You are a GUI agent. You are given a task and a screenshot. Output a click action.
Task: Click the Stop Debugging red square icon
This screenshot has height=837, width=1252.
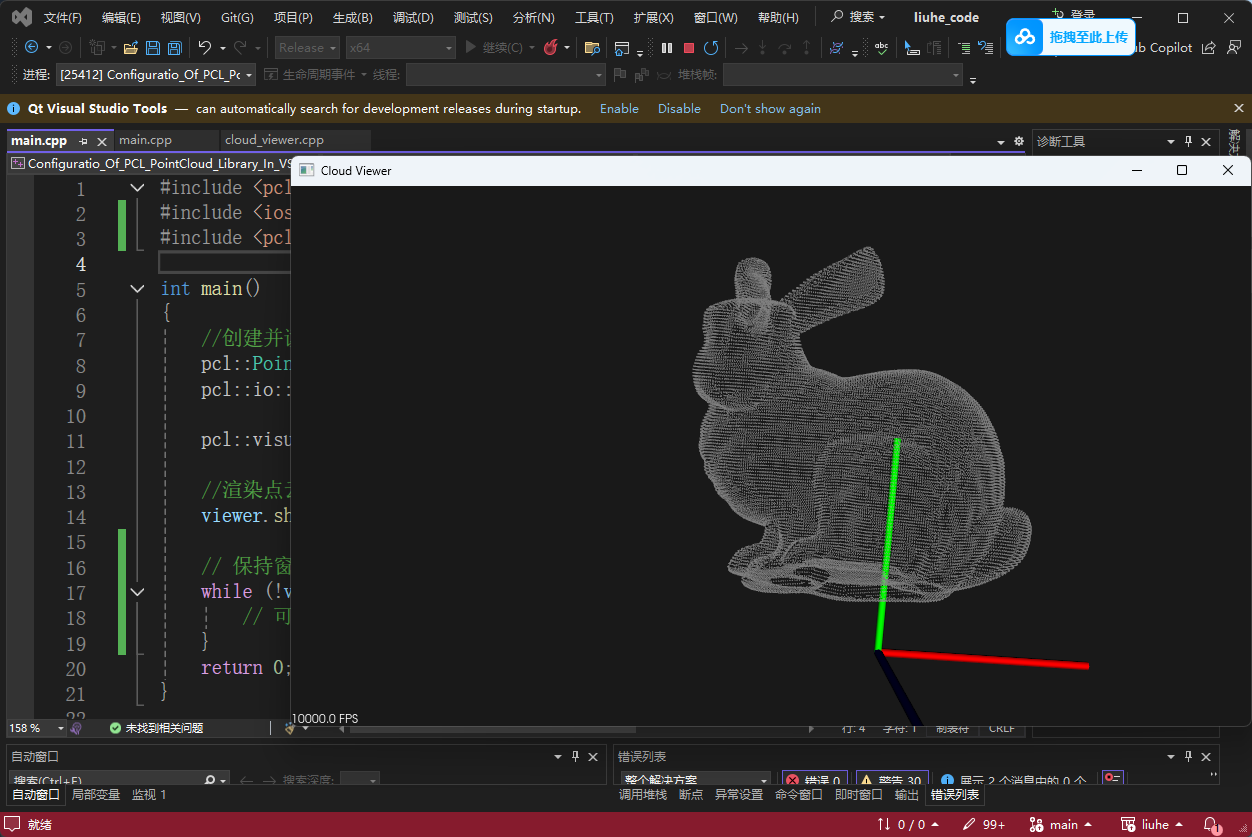tap(689, 48)
